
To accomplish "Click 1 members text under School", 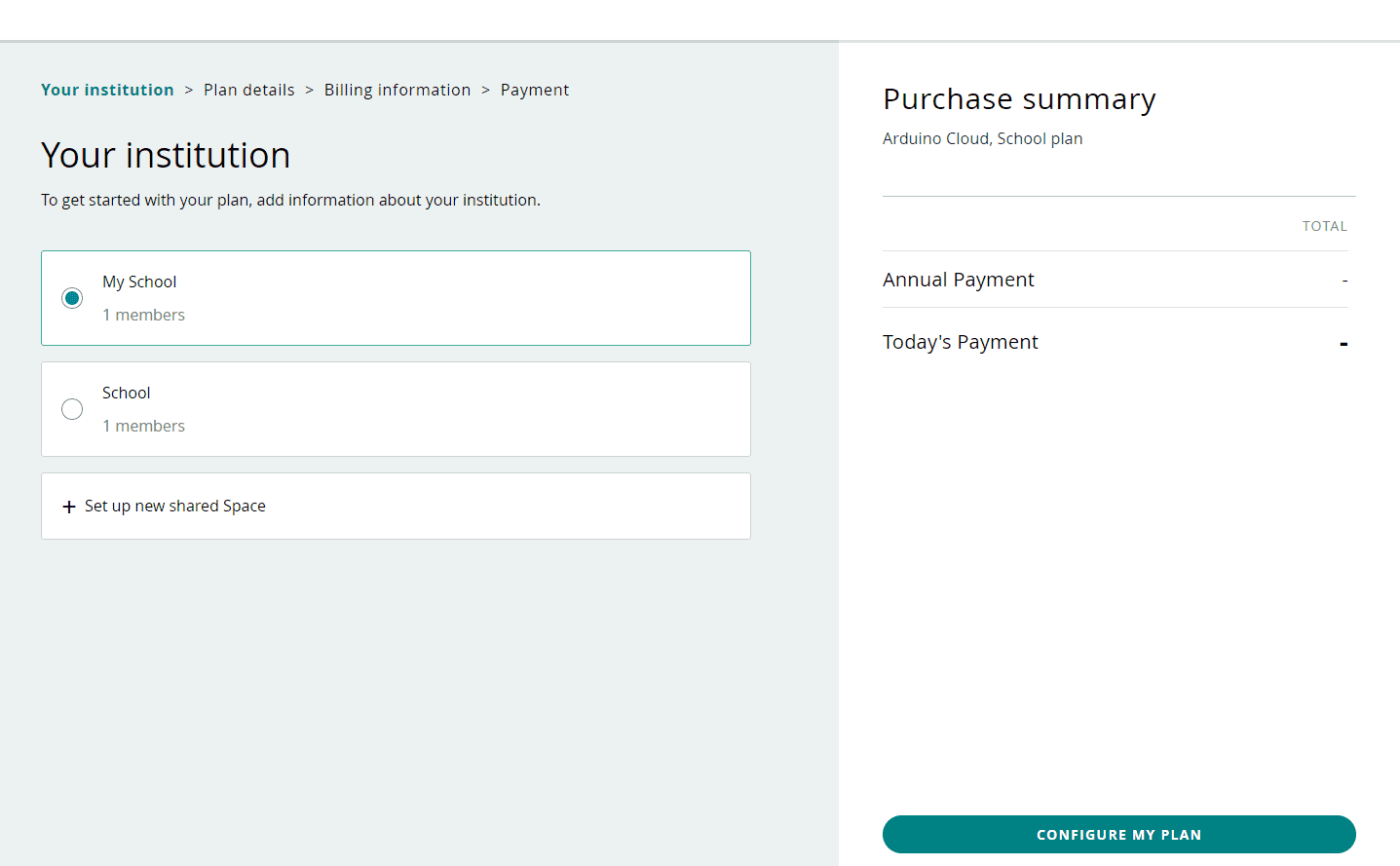I will (144, 426).
